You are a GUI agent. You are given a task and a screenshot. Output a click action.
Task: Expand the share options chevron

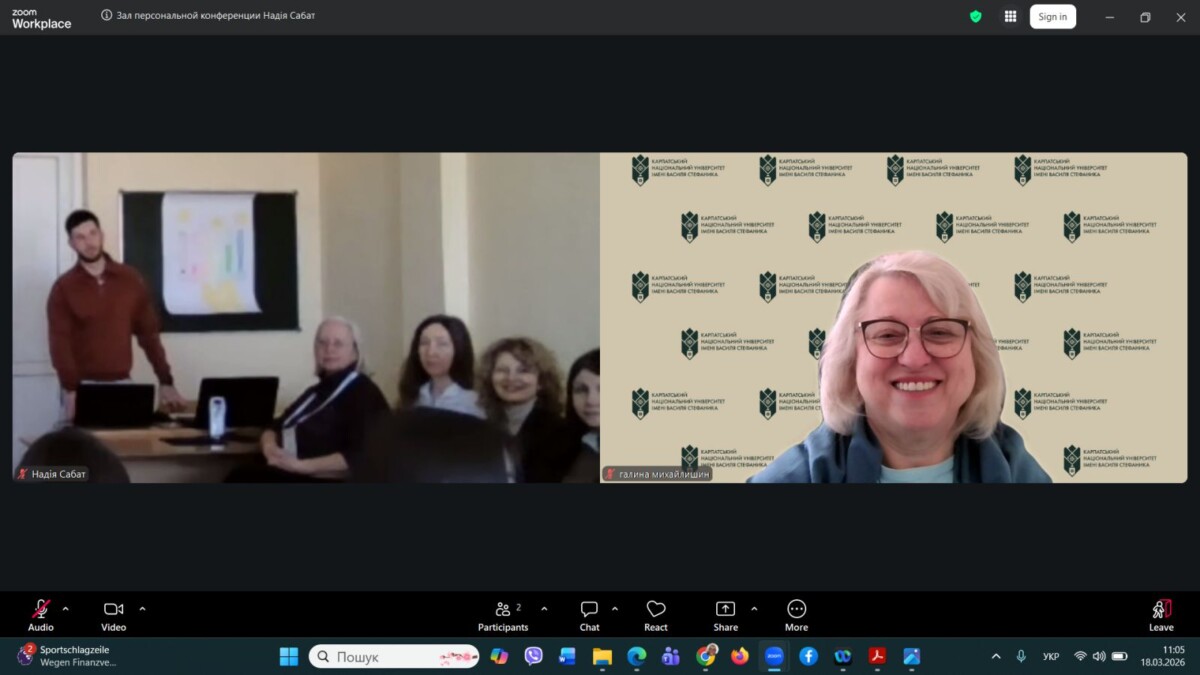[754, 609]
